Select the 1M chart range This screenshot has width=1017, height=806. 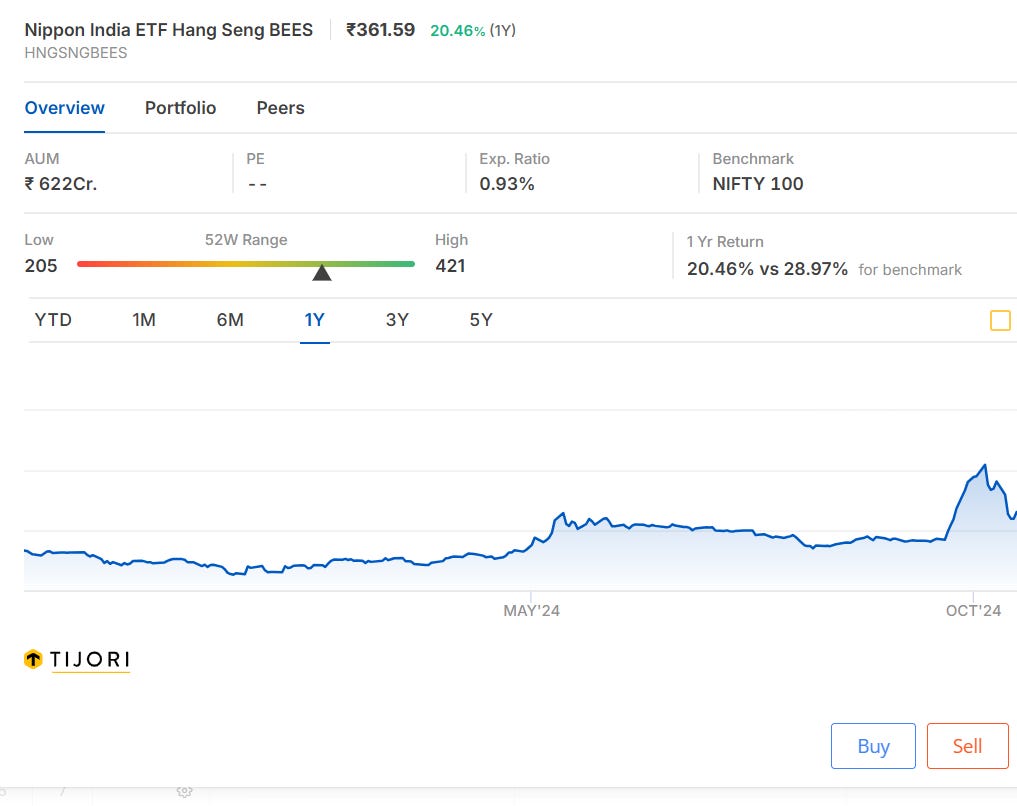144,320
